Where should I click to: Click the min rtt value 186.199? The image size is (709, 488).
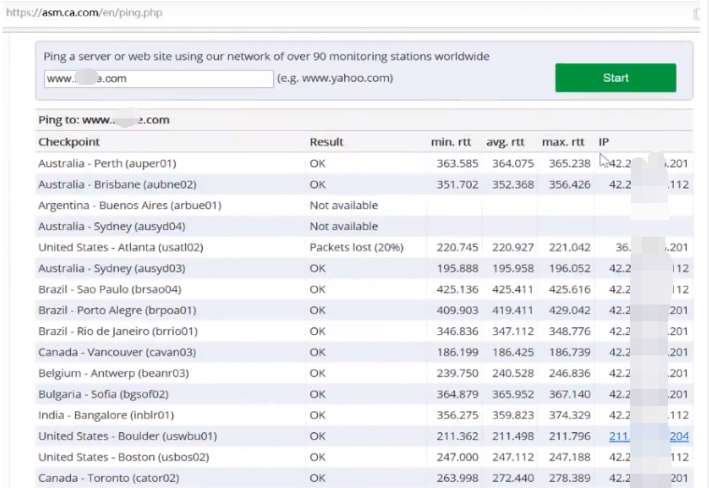point(457,352)
